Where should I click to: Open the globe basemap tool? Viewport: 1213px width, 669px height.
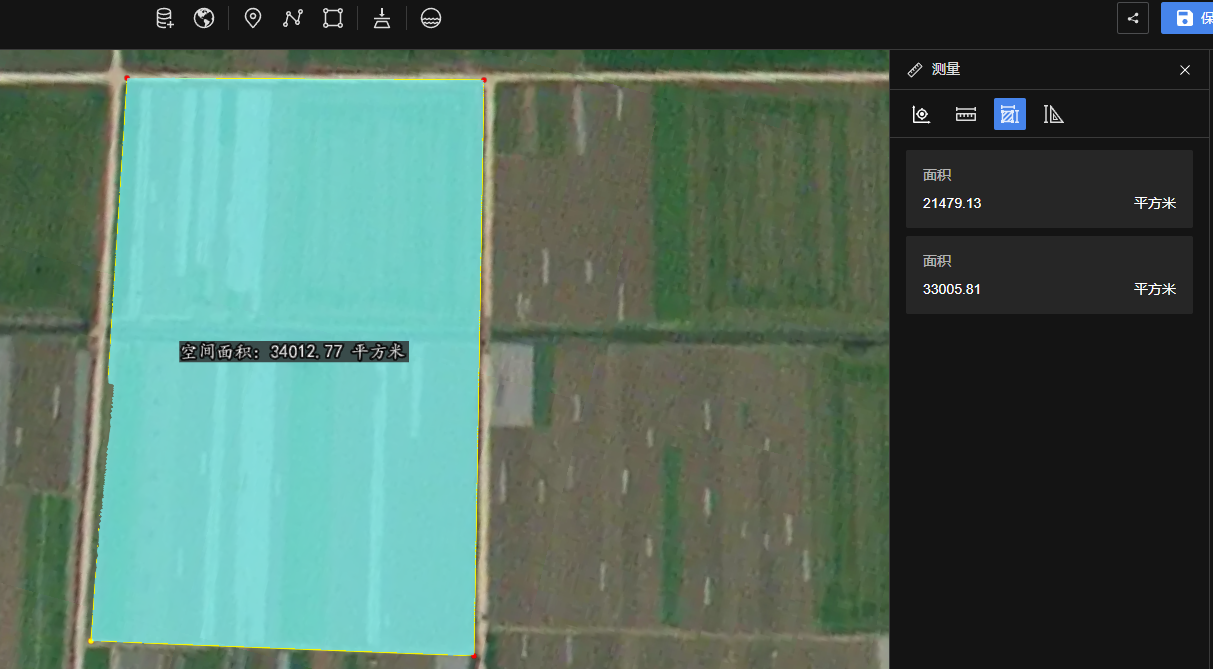(204, 18)
